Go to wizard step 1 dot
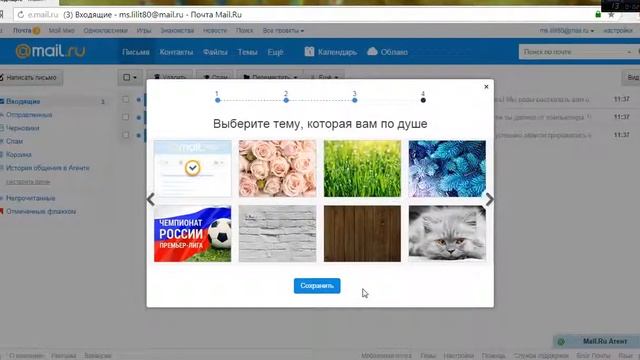 click(x=218, y=100)
